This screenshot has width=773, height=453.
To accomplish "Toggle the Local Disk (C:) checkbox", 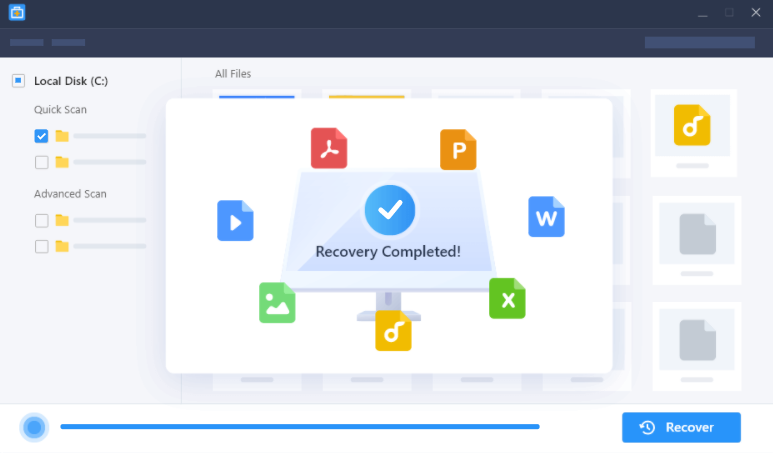I will click(x=18, y=80).
